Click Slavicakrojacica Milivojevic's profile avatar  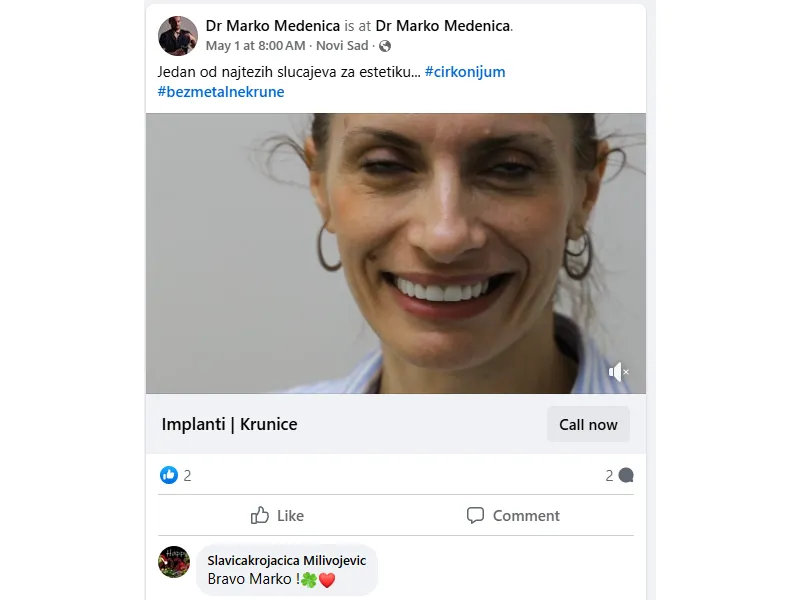click(x=174, y=562)
